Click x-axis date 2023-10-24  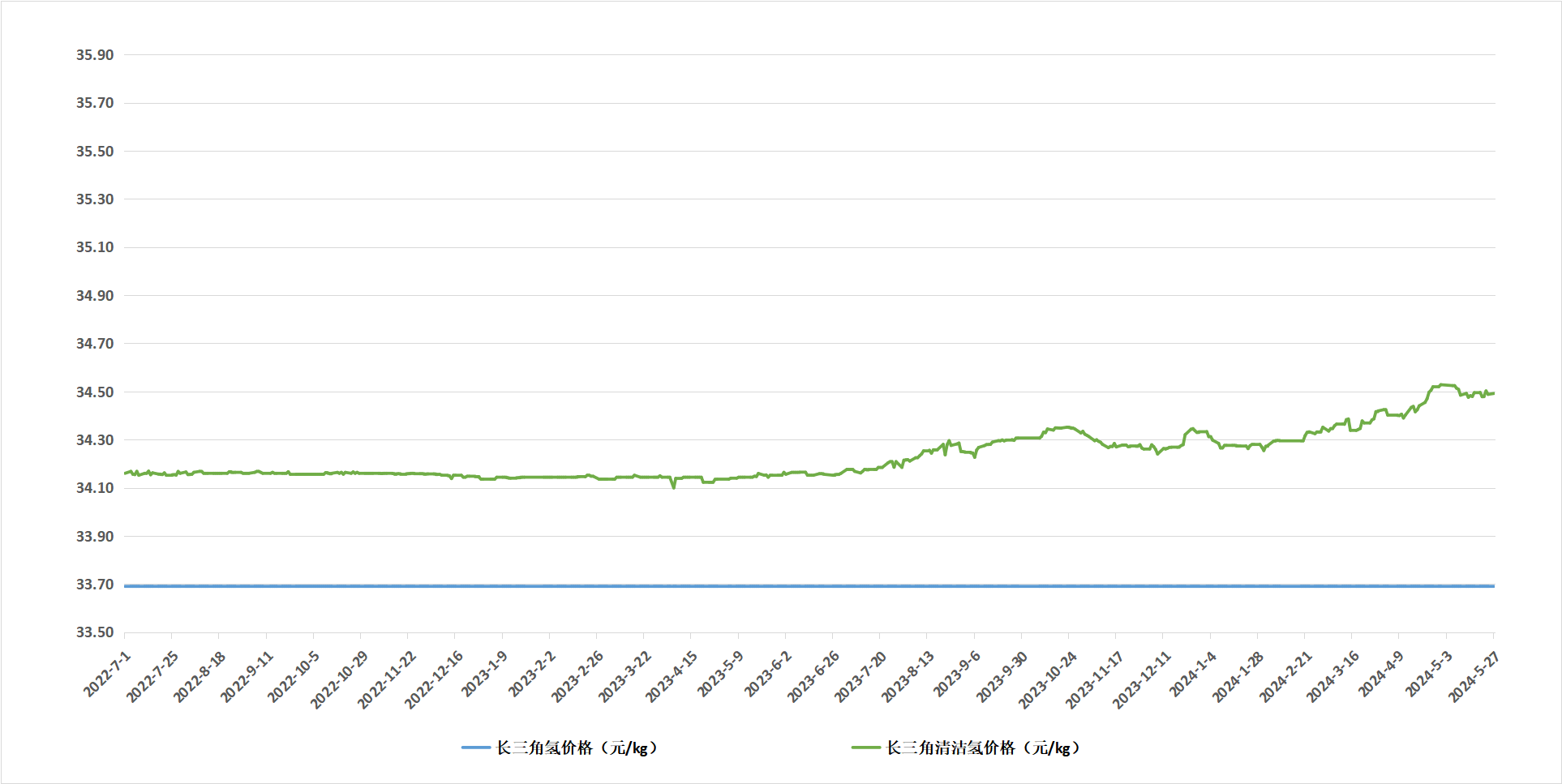coord(1046,679)
